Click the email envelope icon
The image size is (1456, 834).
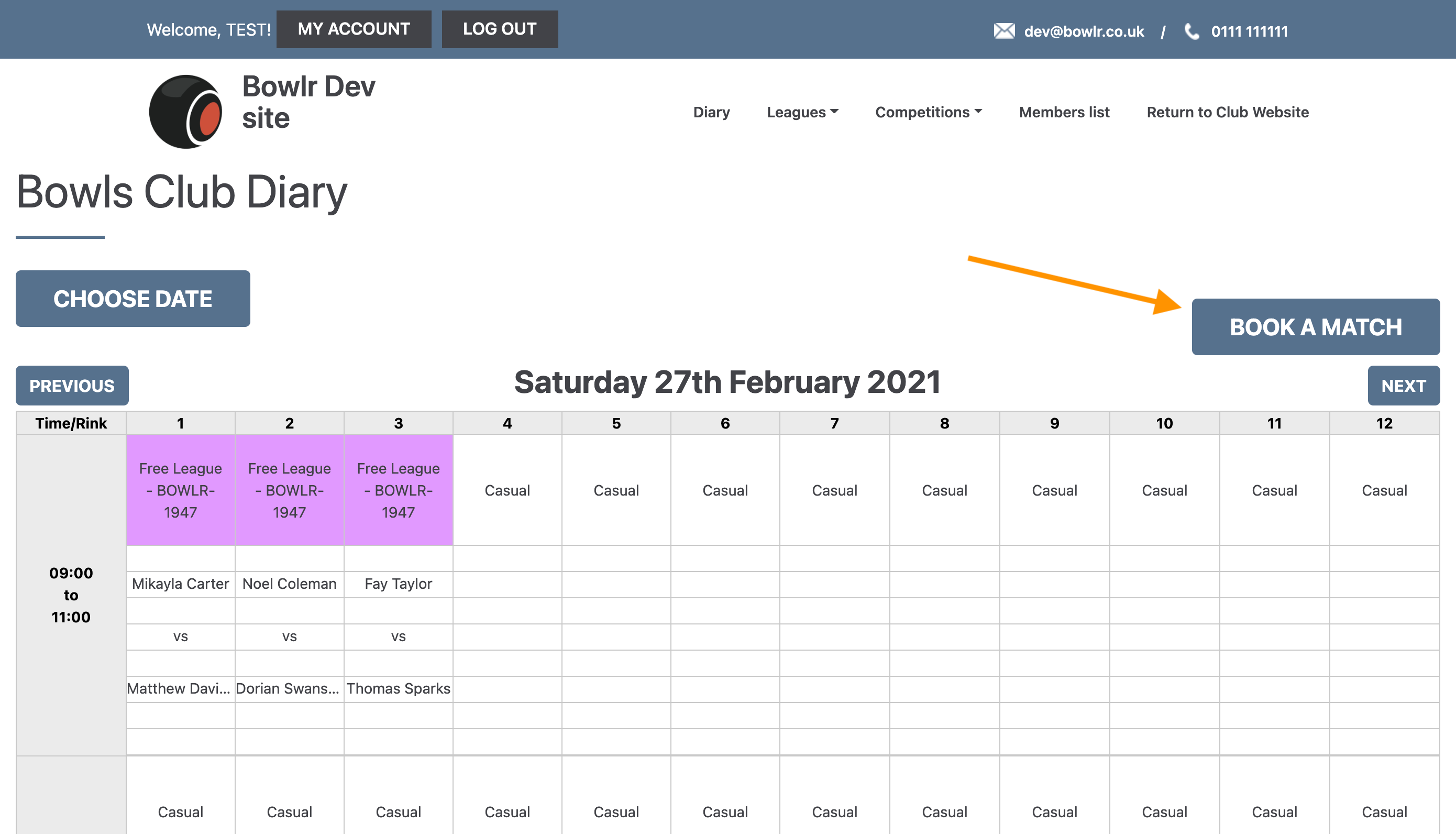1003,31
